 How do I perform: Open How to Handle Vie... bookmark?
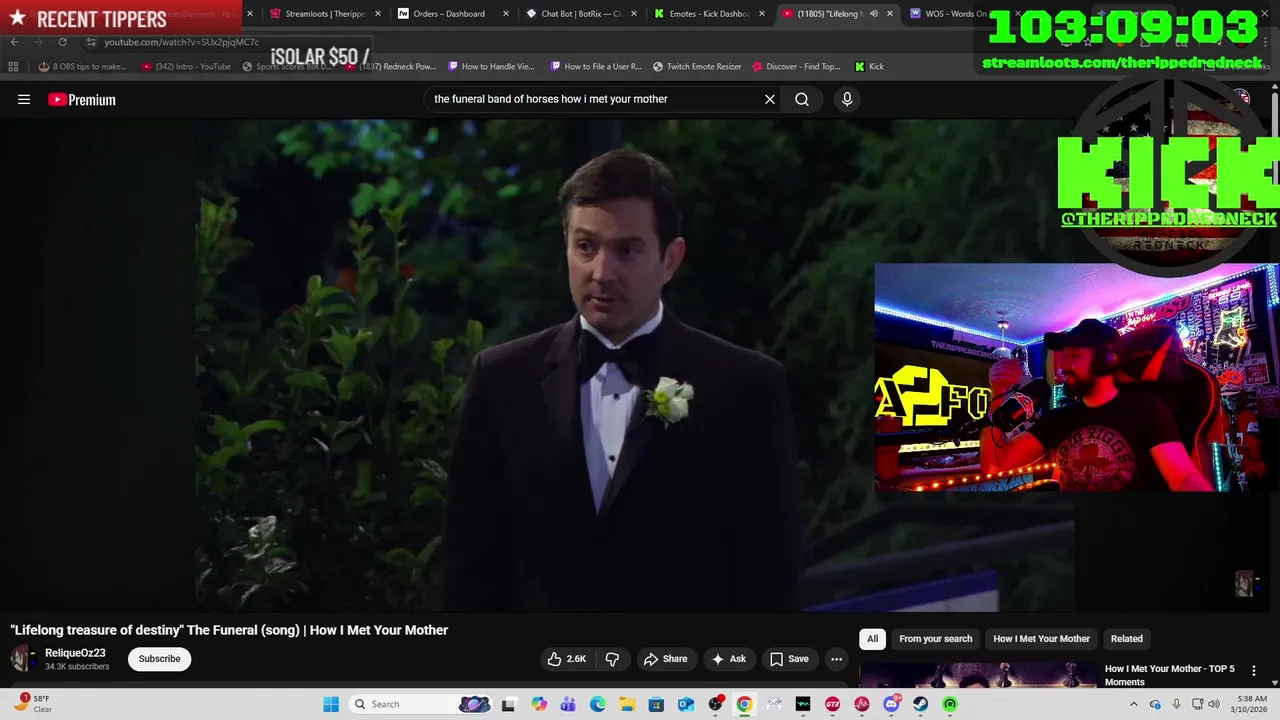(491, 66)
